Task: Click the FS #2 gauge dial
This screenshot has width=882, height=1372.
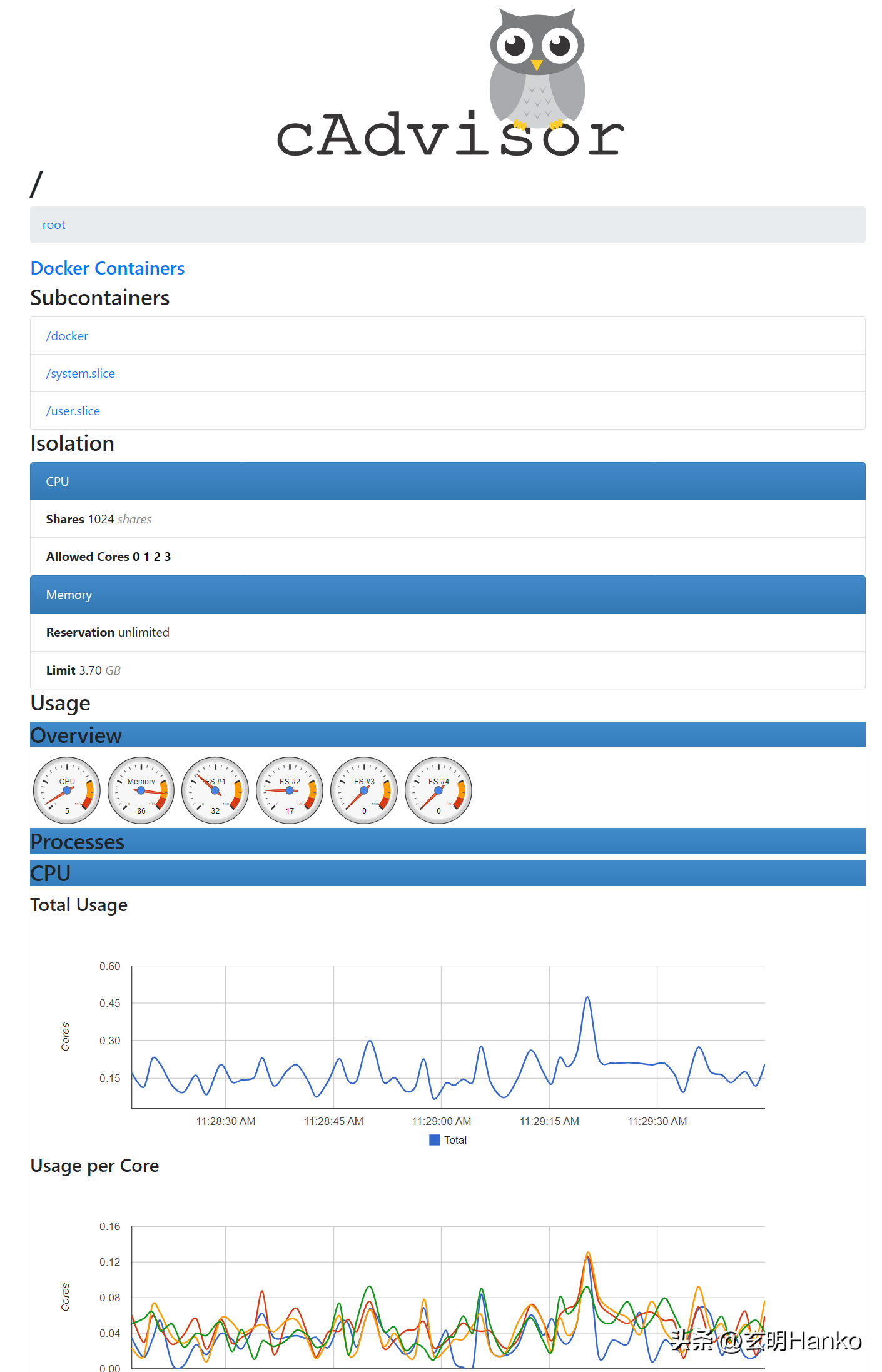Action: click(x=290, y=790)
